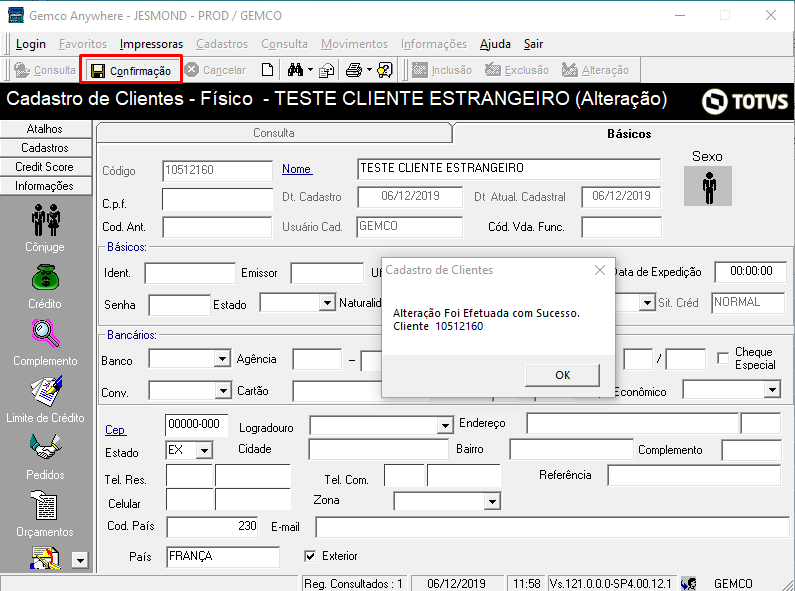Open the Zona dropdown
795x591 pixels.
pos(492,502)
